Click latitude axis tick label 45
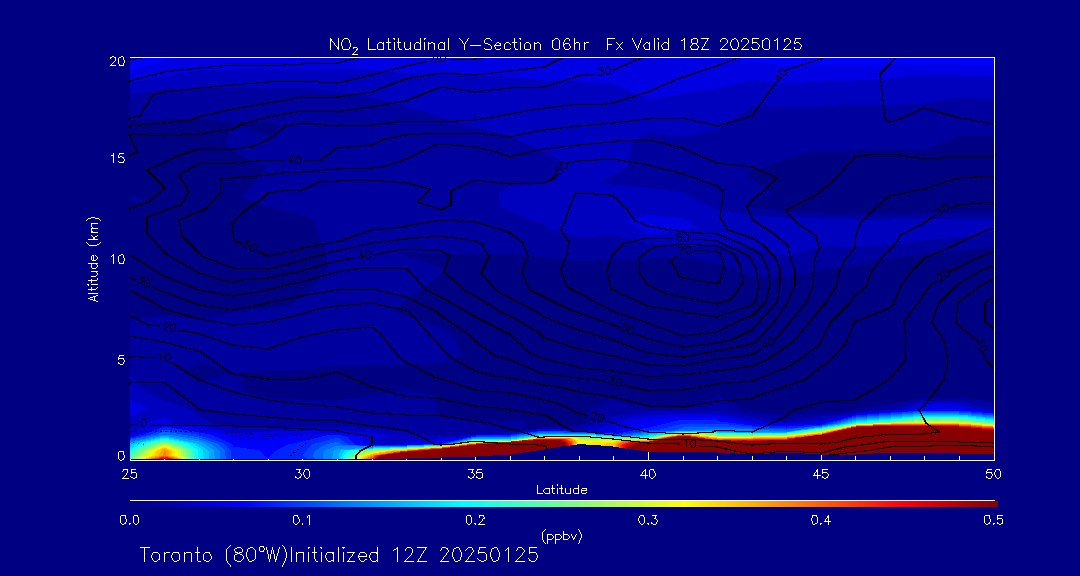The height and width of the screenshot is (576, 1080). pos(821,474)
